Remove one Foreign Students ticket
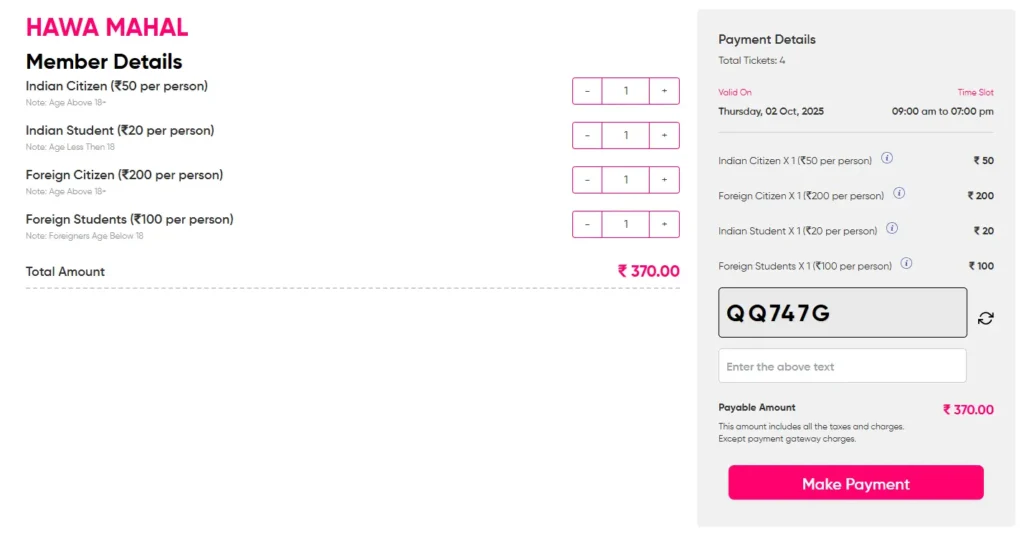Image resolution: width=1024 pixels, height=534 pixels. [x=587, y=224]
